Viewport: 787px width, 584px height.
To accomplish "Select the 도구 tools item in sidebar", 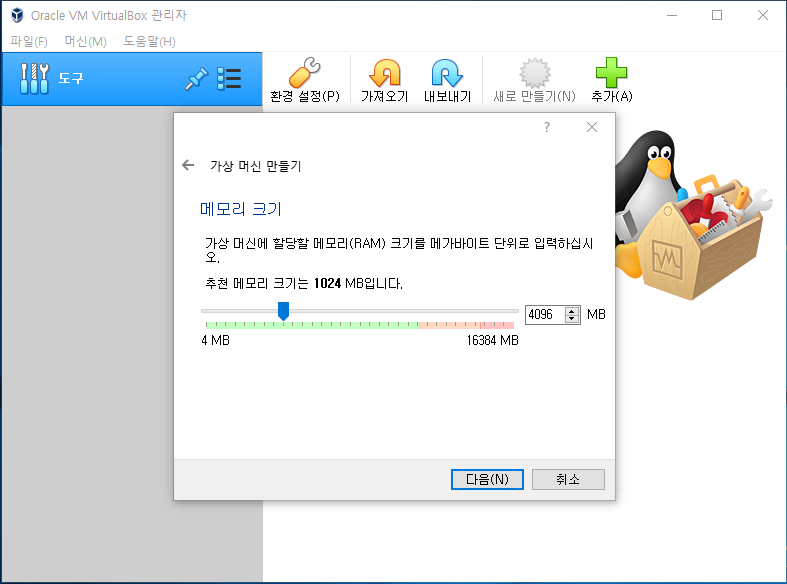I will [132, 79].
